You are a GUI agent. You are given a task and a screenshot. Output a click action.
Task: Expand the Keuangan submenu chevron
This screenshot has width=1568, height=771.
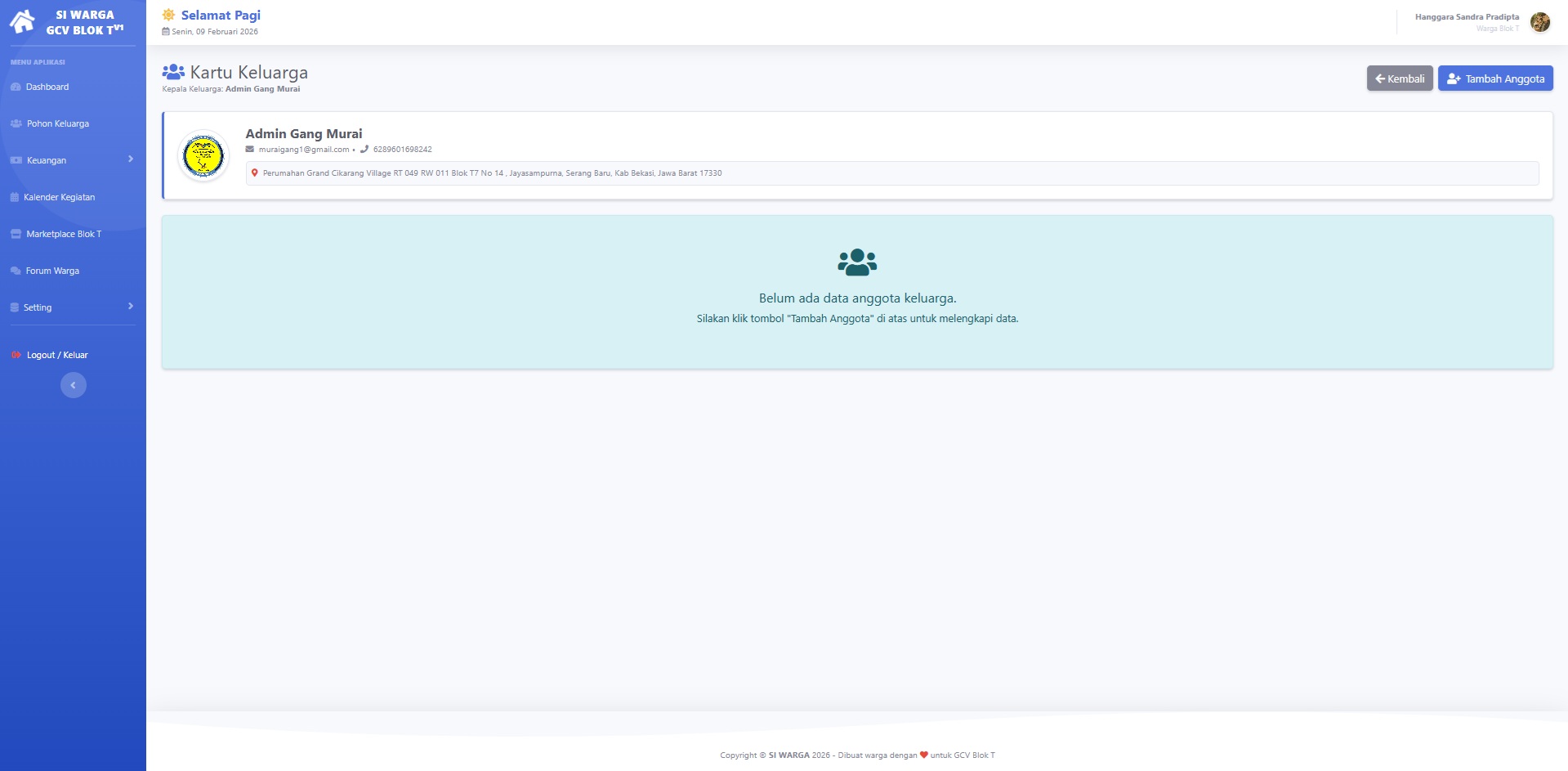(131, 159)
